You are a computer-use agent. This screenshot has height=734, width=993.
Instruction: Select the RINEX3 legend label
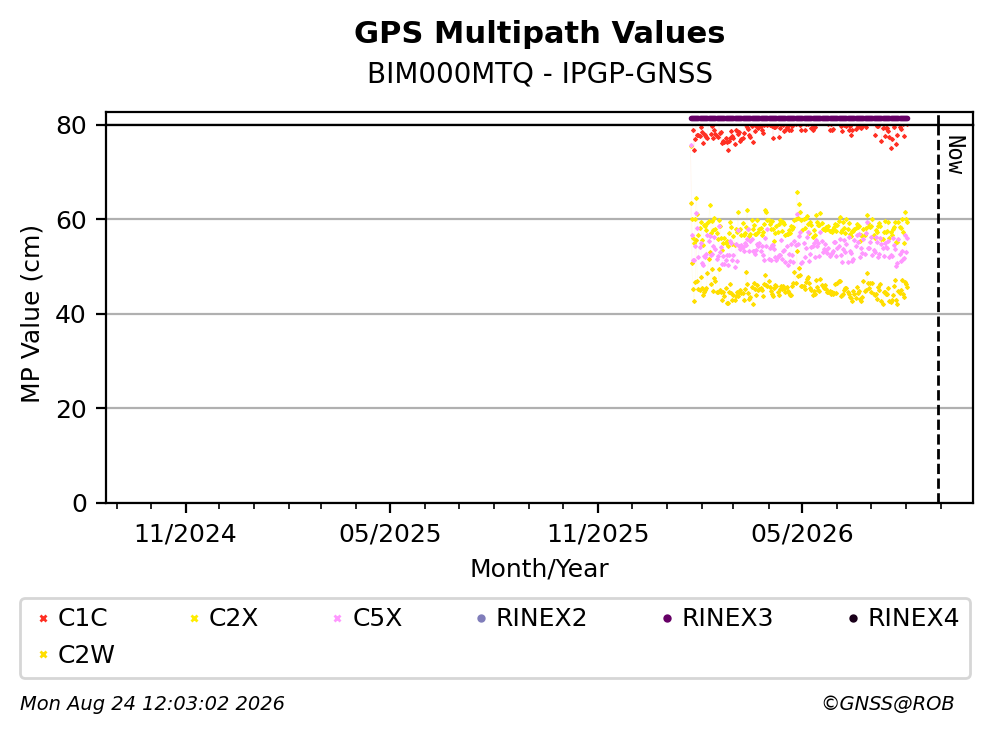point(727,618)
